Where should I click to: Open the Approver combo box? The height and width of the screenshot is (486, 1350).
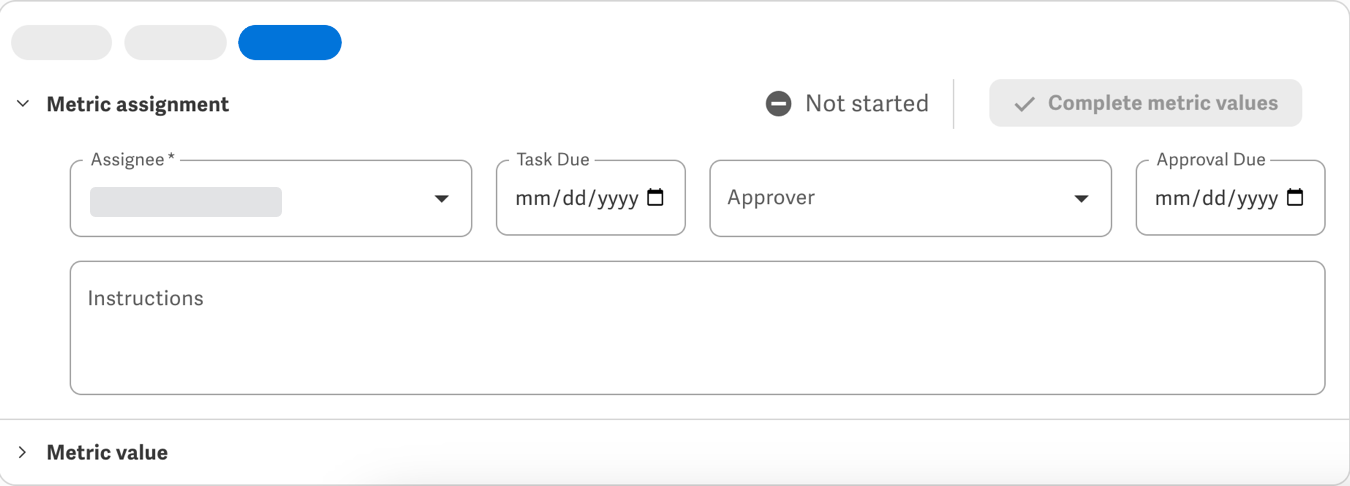tap(910, 198)
